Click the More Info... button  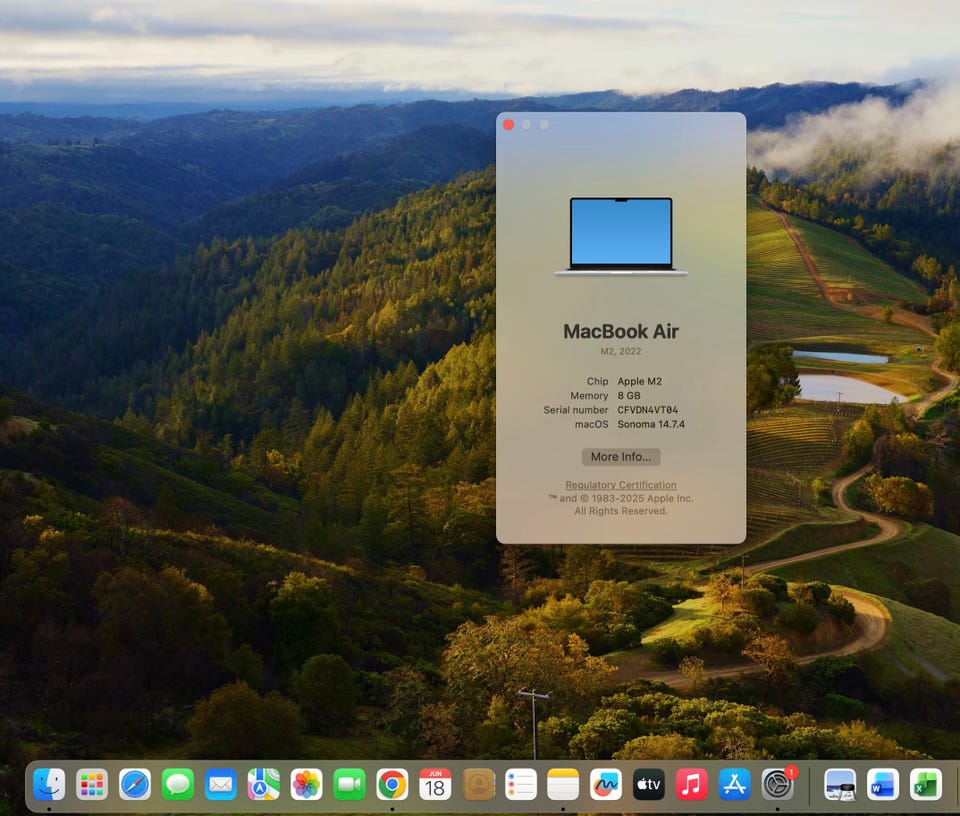coord(621,457)
